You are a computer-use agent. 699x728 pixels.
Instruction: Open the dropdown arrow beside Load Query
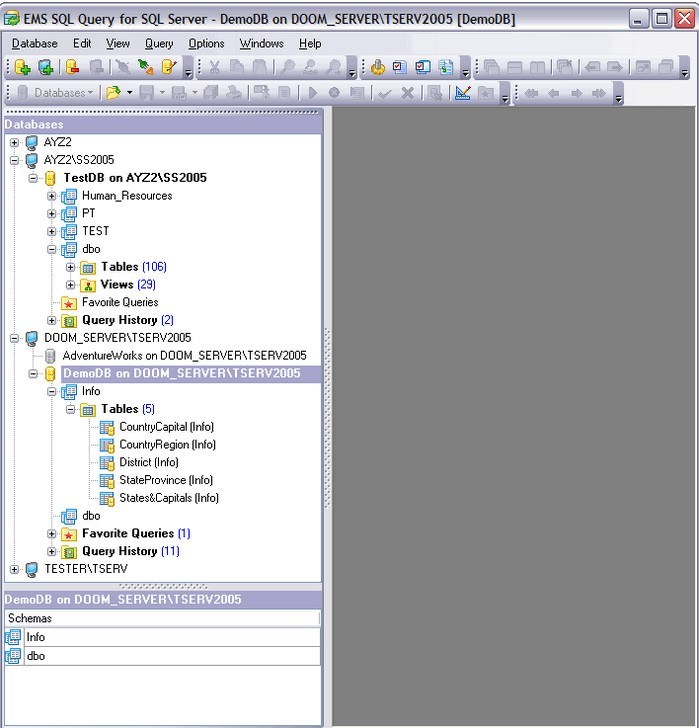tap(129, 93)
